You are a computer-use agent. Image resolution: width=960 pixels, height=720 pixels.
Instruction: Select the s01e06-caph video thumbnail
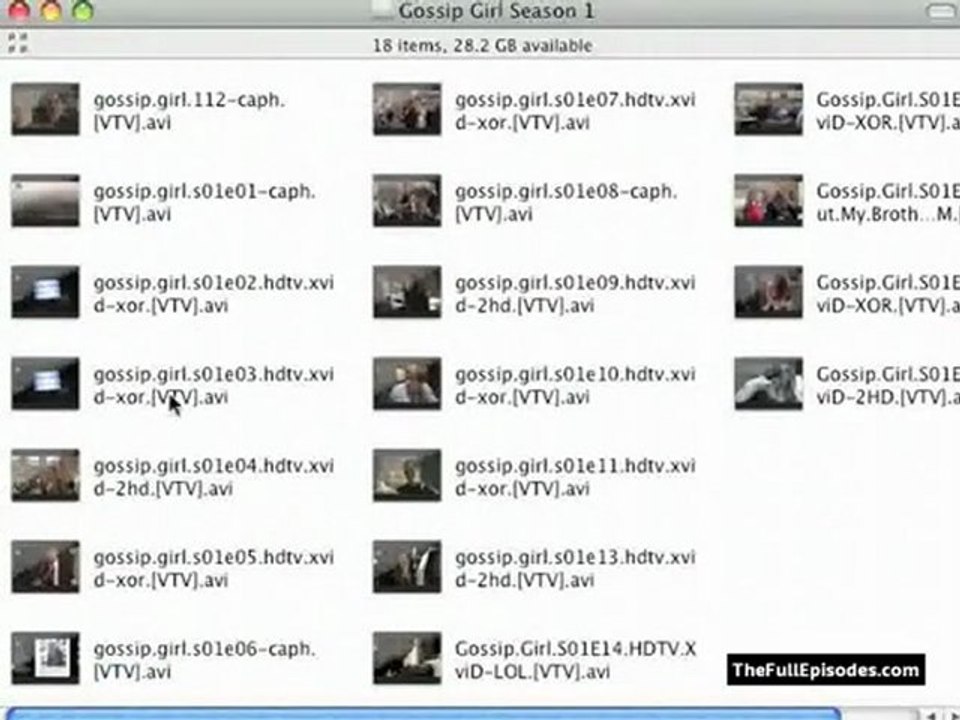pyautogui.click(x=45, y=658)
